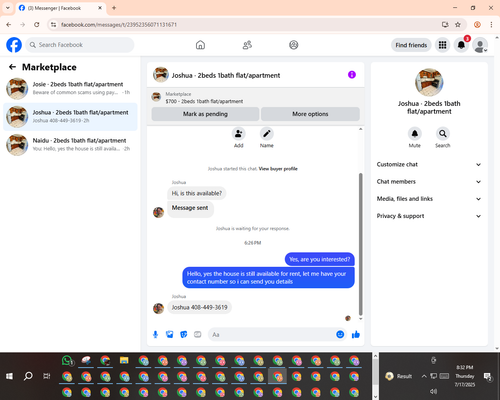Image resolution: width=500 pixels, height=400 pixels.
Task: Click the Name edit pencil icon
Action: coord(267,134)
